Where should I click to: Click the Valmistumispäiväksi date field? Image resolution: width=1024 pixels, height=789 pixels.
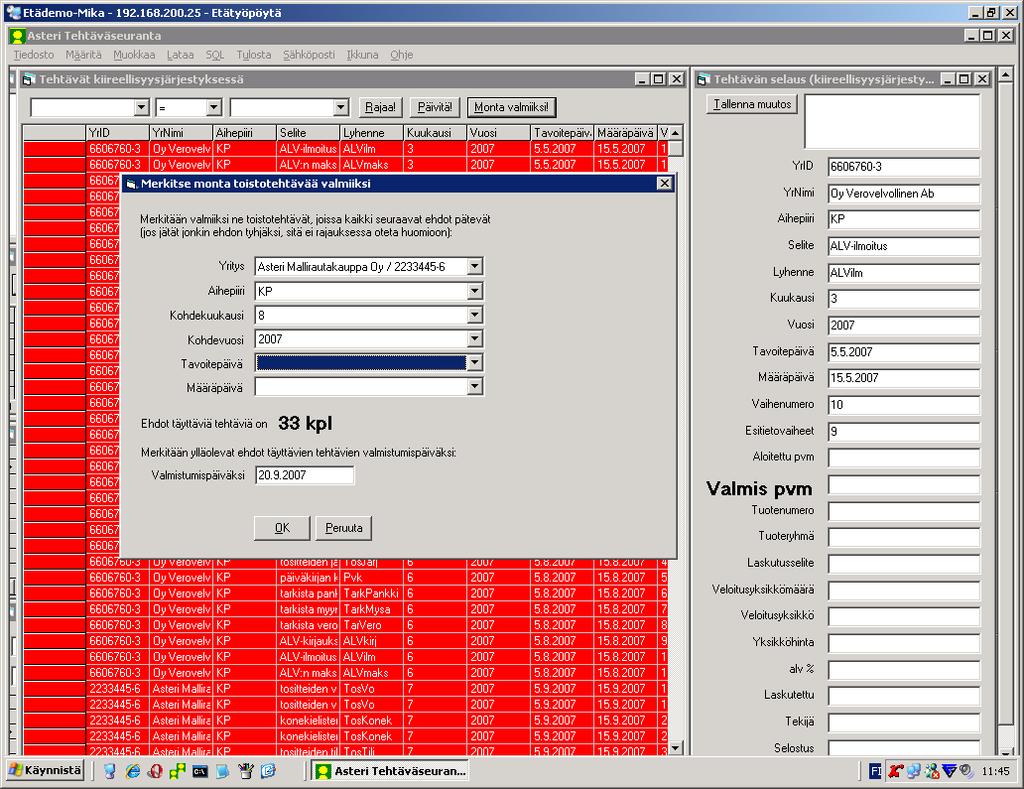pyautogui.click(x=304, y=475)
